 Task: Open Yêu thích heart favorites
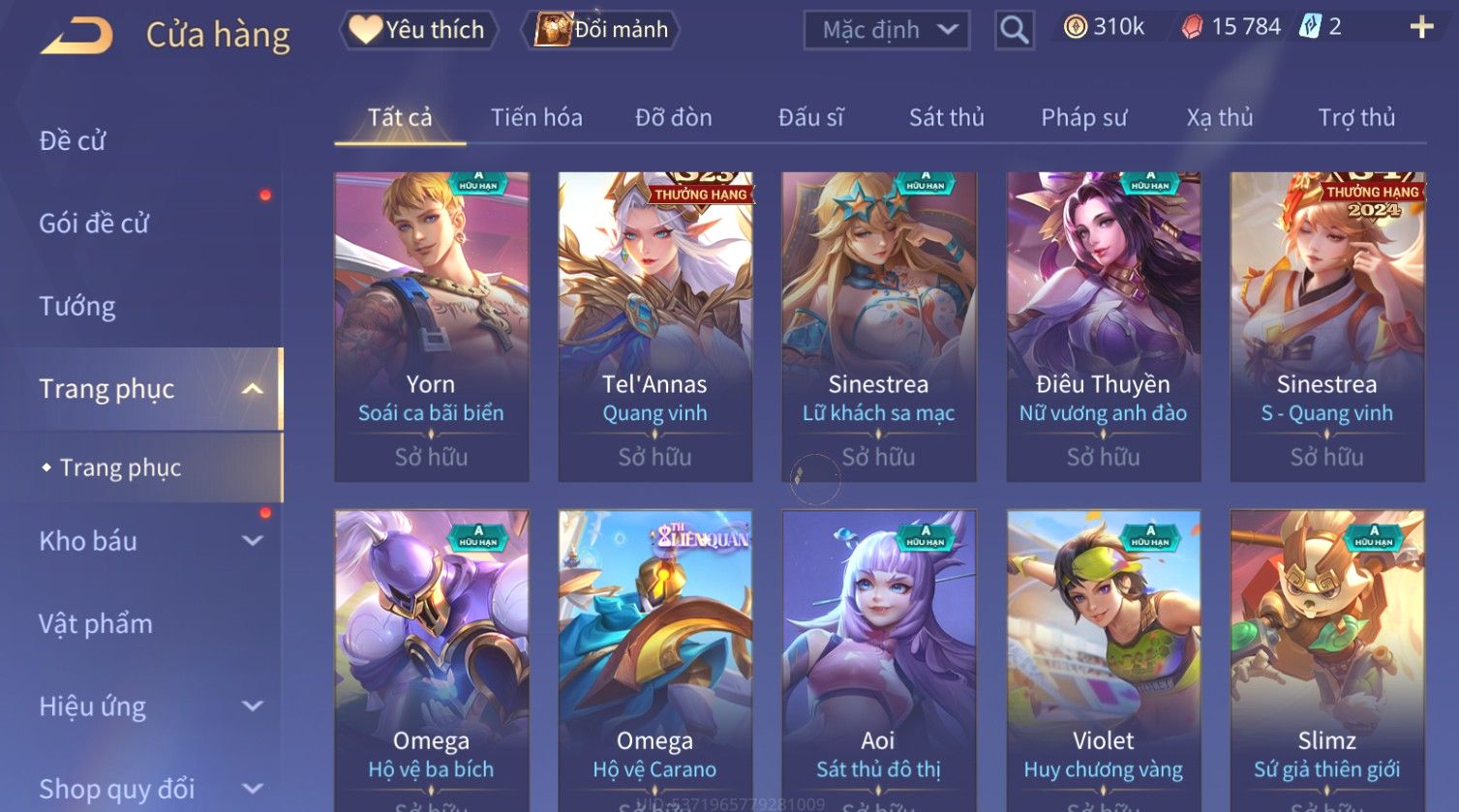point(417,30)
